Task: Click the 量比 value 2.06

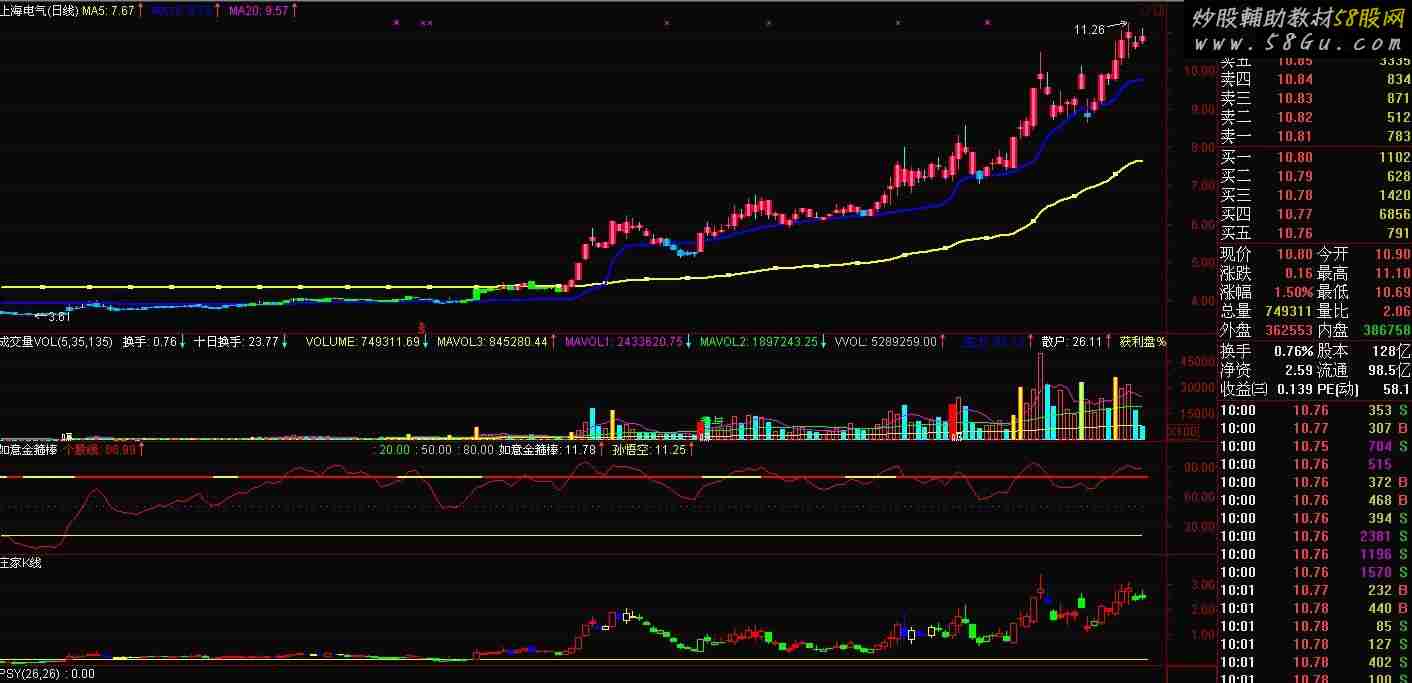Action: pos(1395,311)
